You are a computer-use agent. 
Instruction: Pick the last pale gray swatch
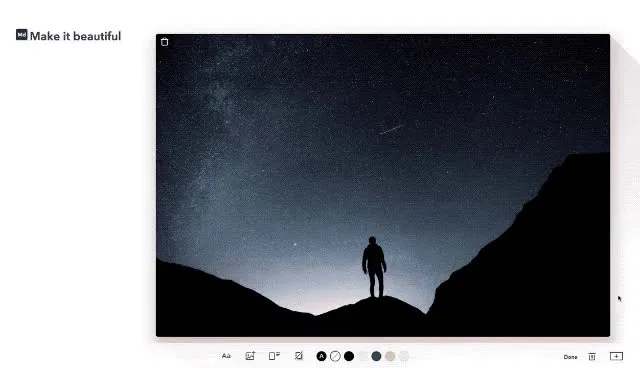404,356
